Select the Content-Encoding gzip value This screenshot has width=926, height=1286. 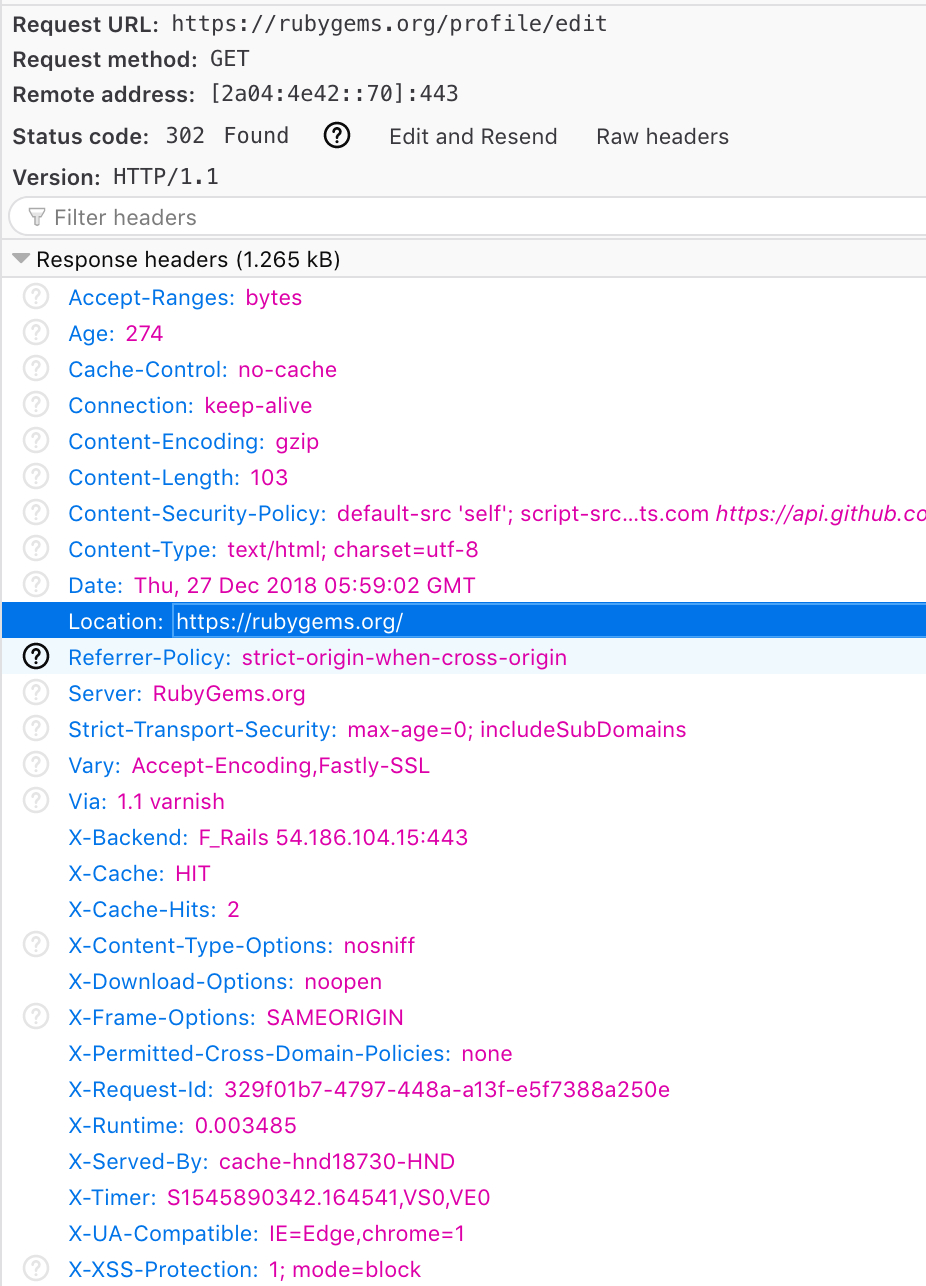click(x=297, y=442)
